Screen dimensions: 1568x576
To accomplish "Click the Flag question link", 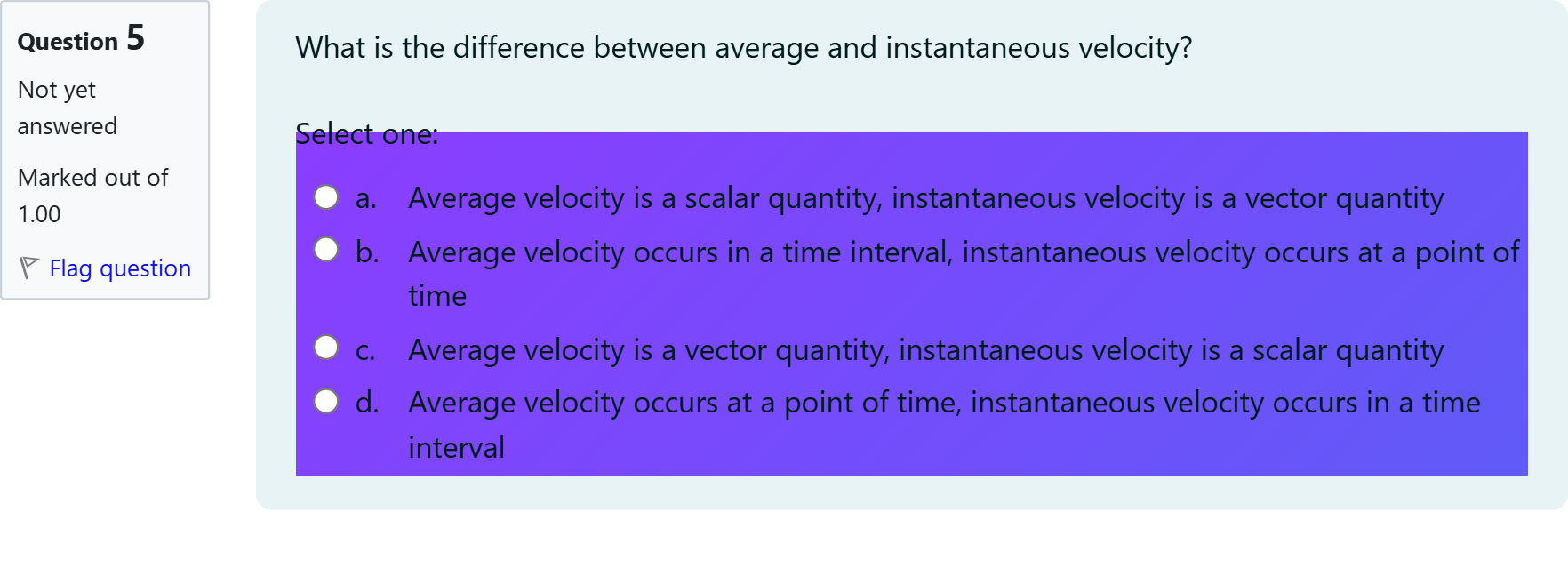I will [x=120, y=268].
